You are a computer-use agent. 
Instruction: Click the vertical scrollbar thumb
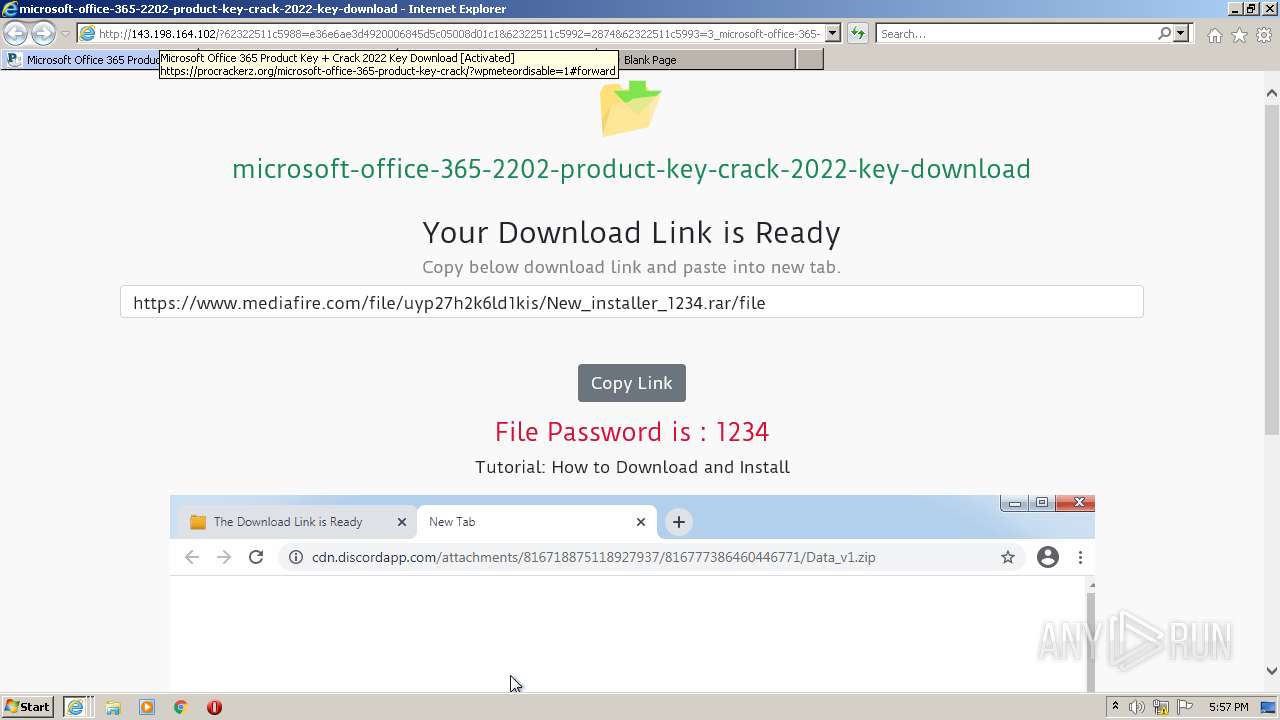1271,268
